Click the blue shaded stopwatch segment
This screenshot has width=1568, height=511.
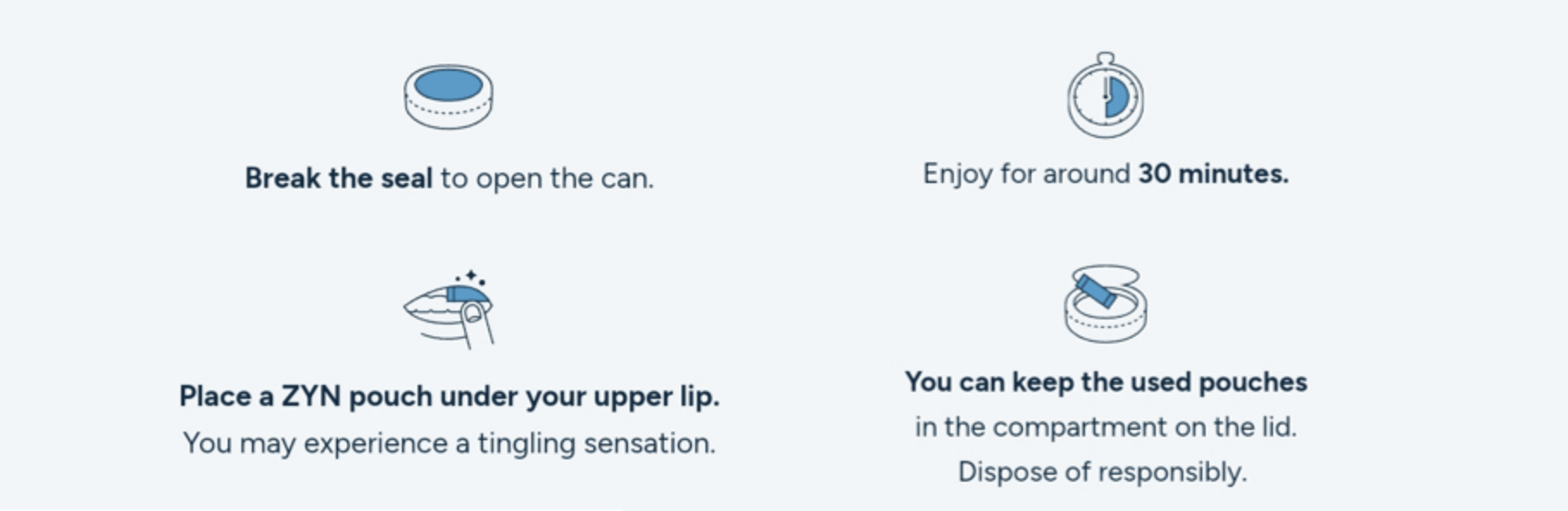pos(1116,98)
